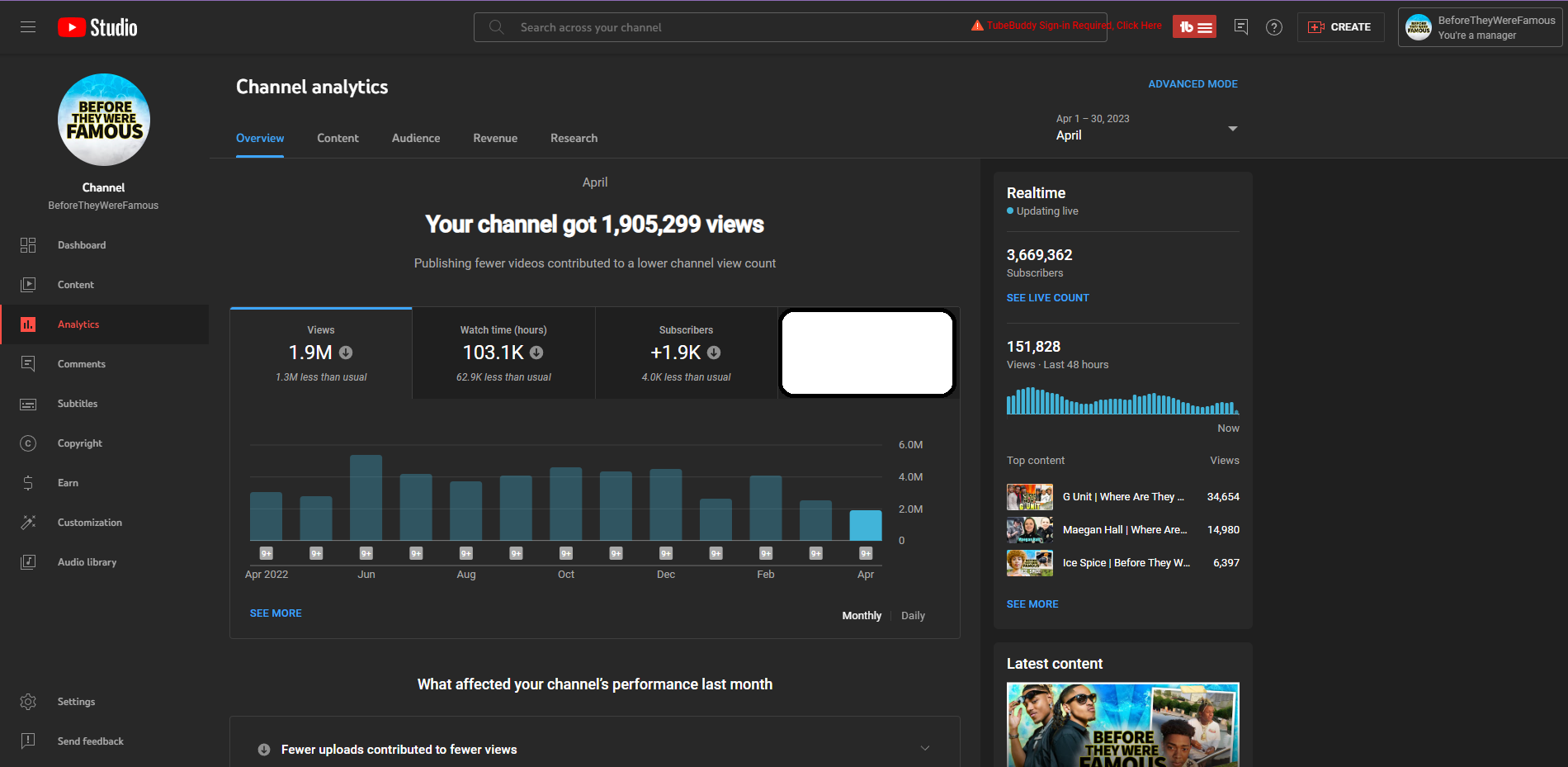Open the BeforeTheyWereFamous account switcher

click(x=1481, y=27)
